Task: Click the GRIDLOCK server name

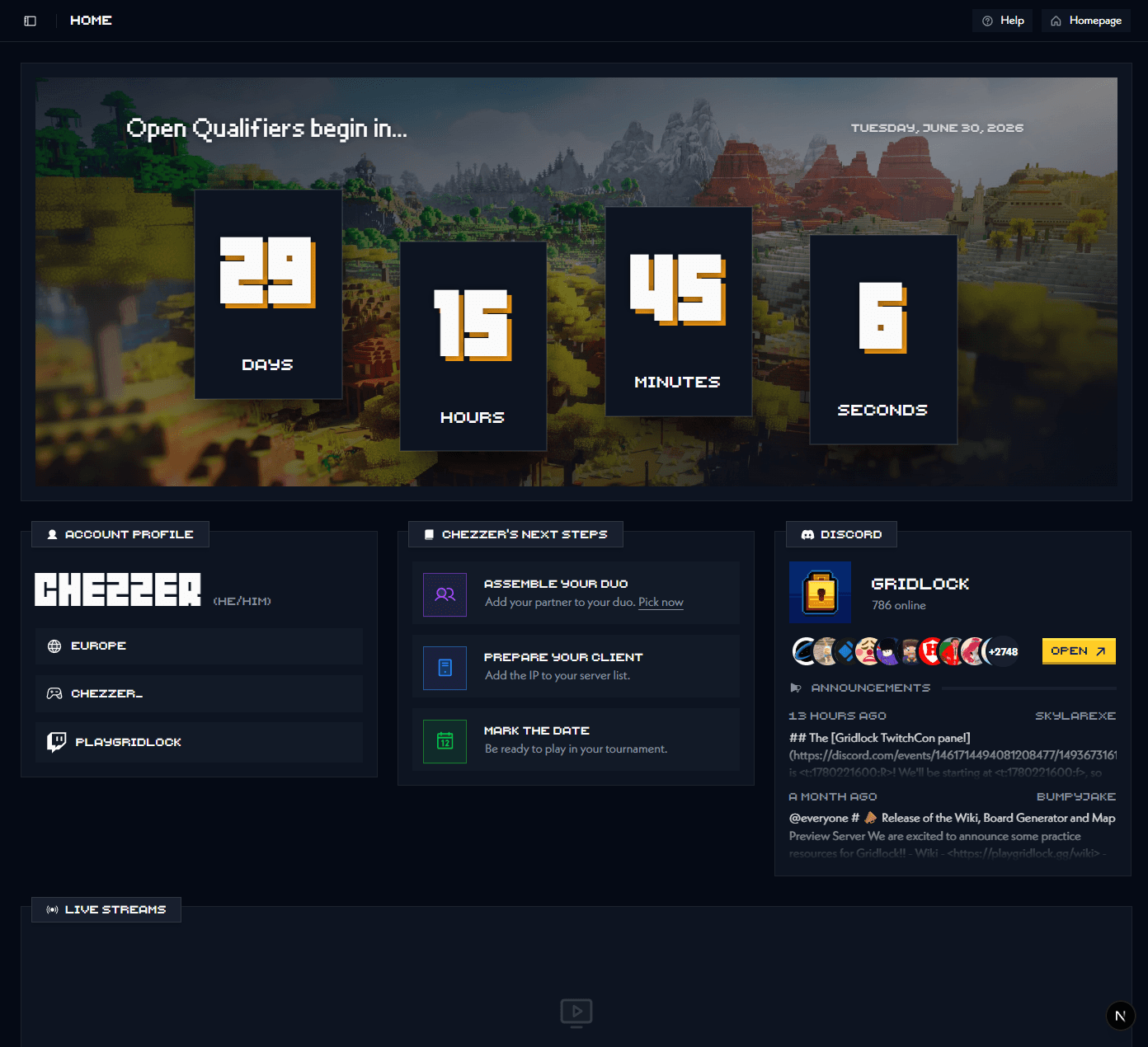Action: click(x=920, y=584)
